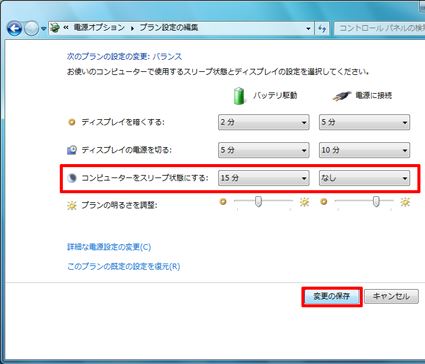Select 電源オプション in the breadcrumb
Screen dimensions: 425x364
99,28
